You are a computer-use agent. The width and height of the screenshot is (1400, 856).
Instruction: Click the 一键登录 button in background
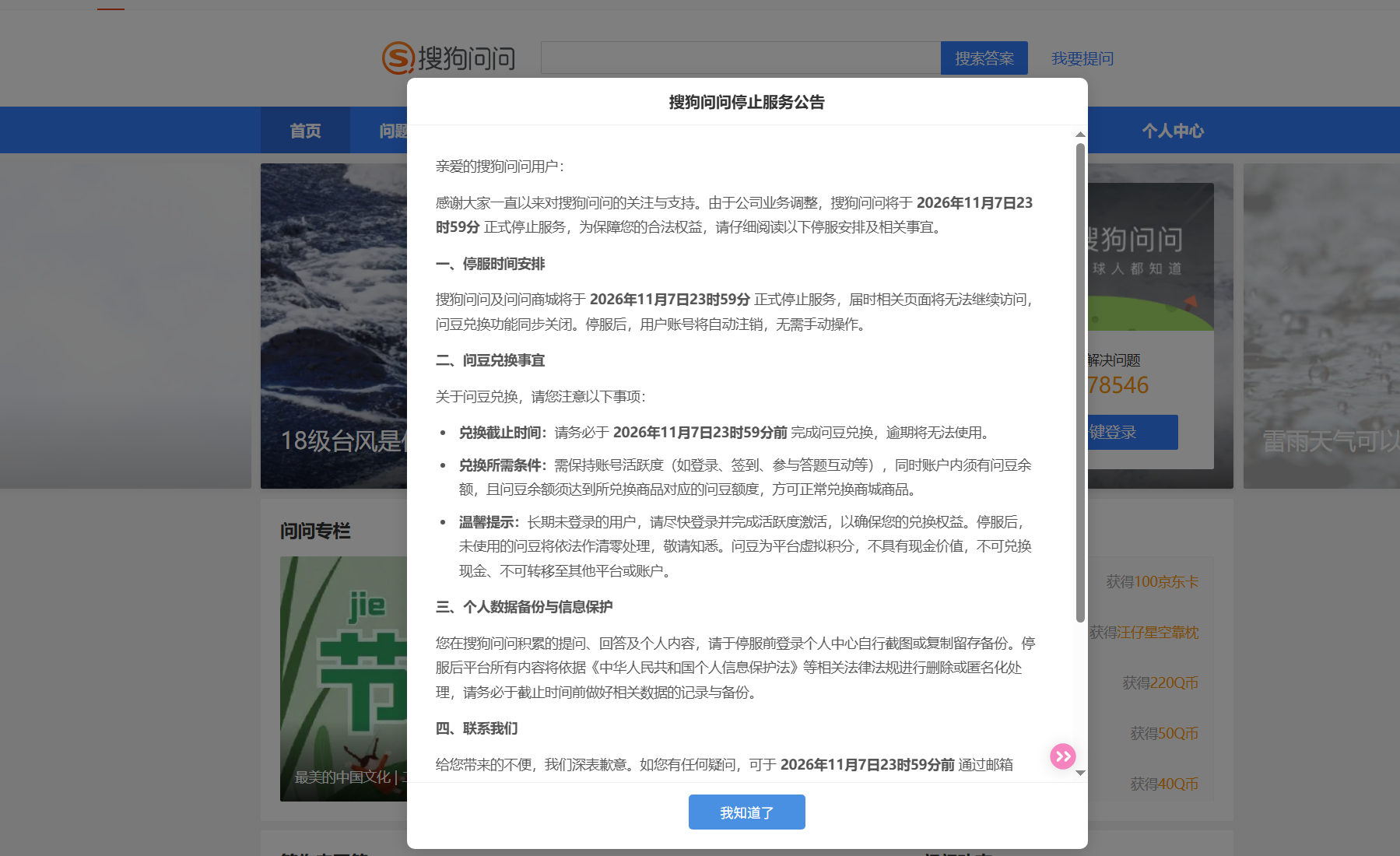click(1133, 432)
